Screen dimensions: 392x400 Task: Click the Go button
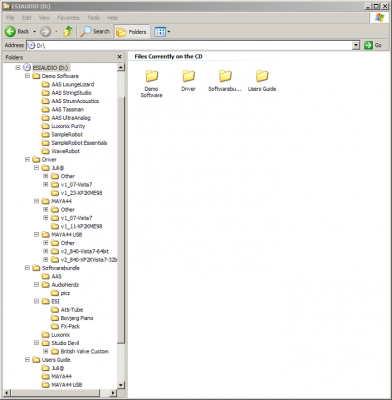pos(373,45)
